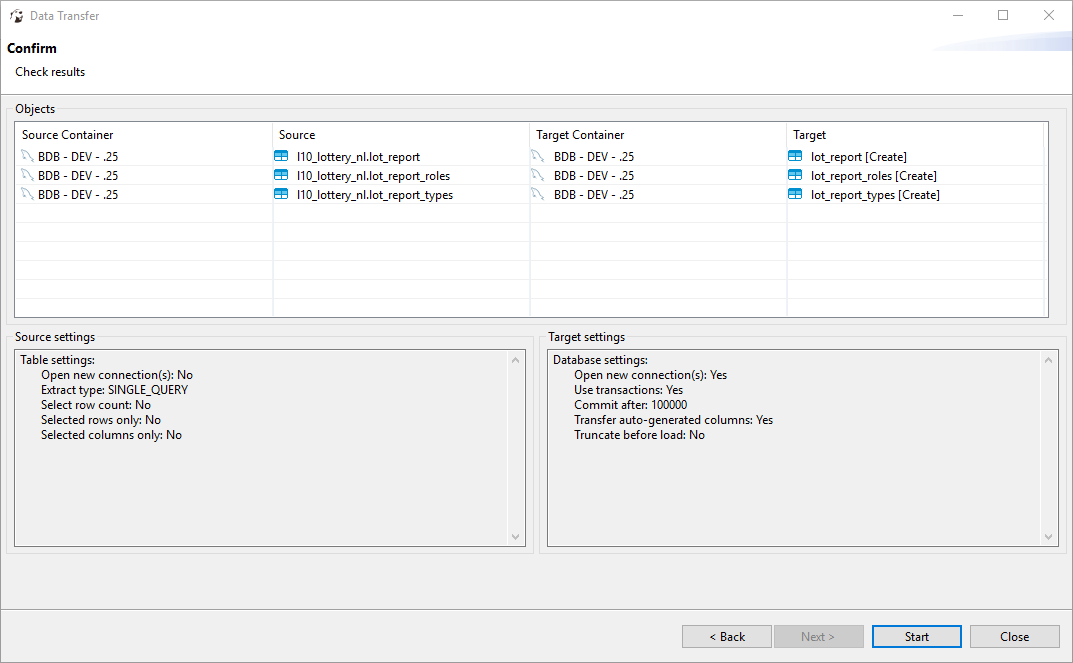
Task: Click the Close button
Action: (1014, 636)
